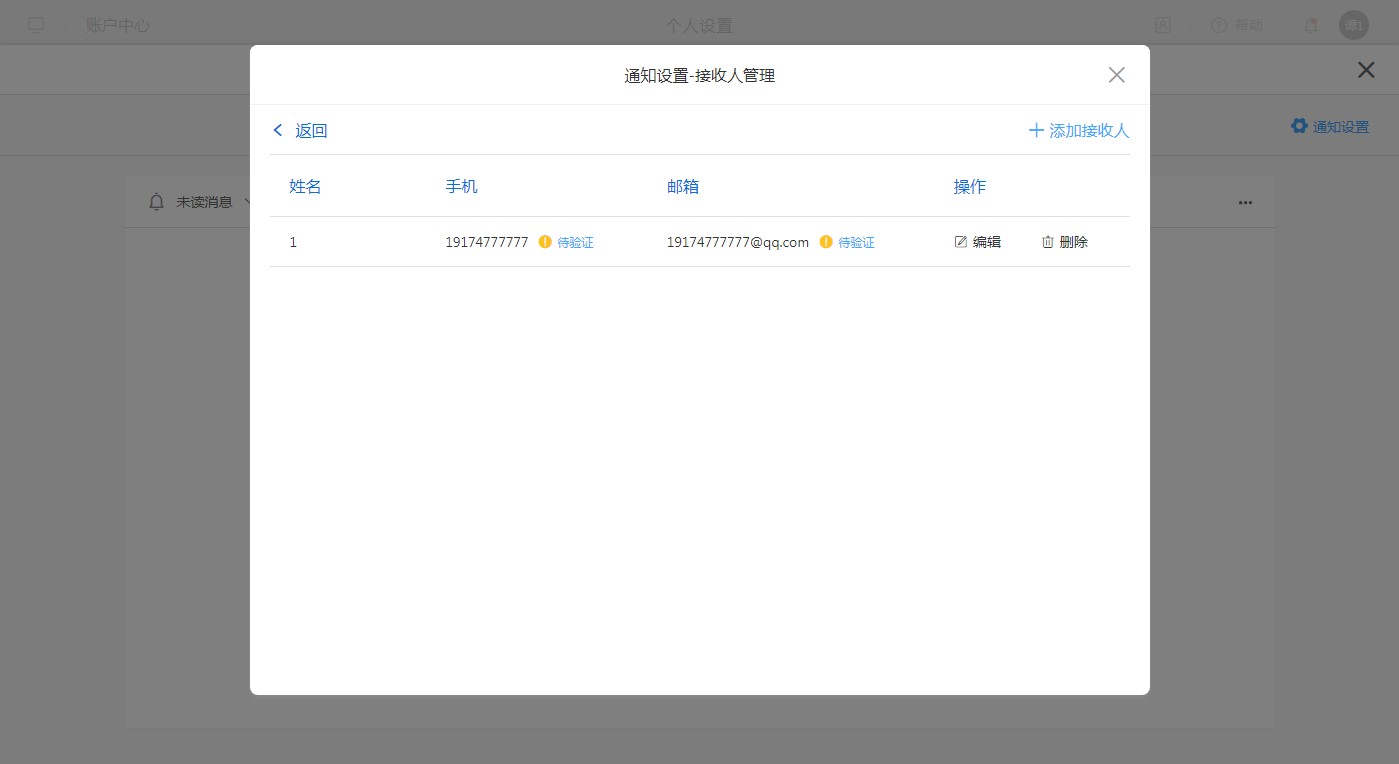Click the yellow warning icon beside email address
The height and width of the screenshot is (764, 1399).
[x=826, y=242]
